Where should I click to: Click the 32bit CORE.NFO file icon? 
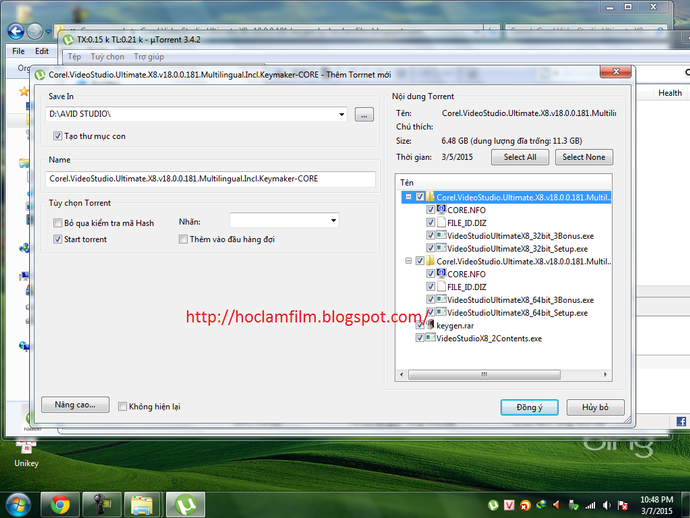441,209
